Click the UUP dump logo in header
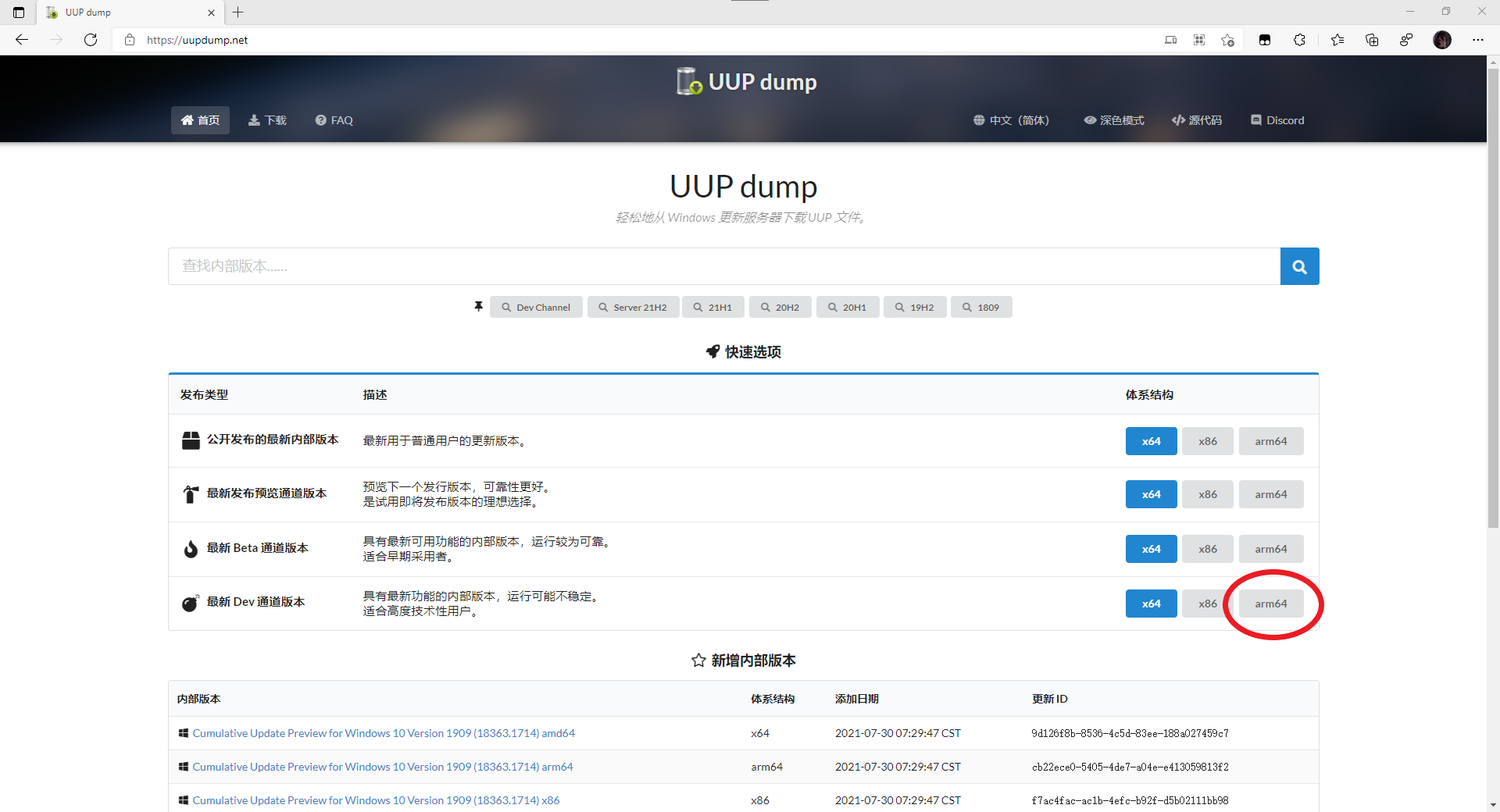The height and width of the screenshot is (812, 1500). coord(746,81)
